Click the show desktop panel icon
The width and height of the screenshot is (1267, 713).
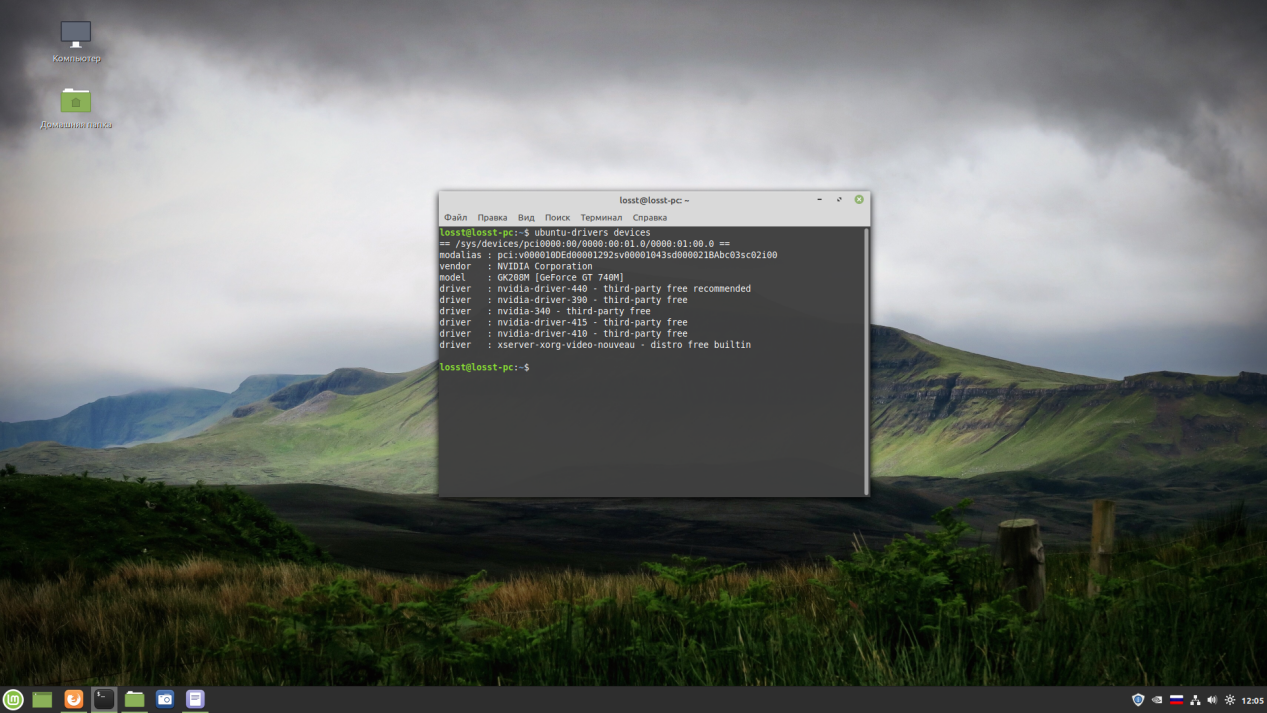pyautogui.click(x=42, y=700)
